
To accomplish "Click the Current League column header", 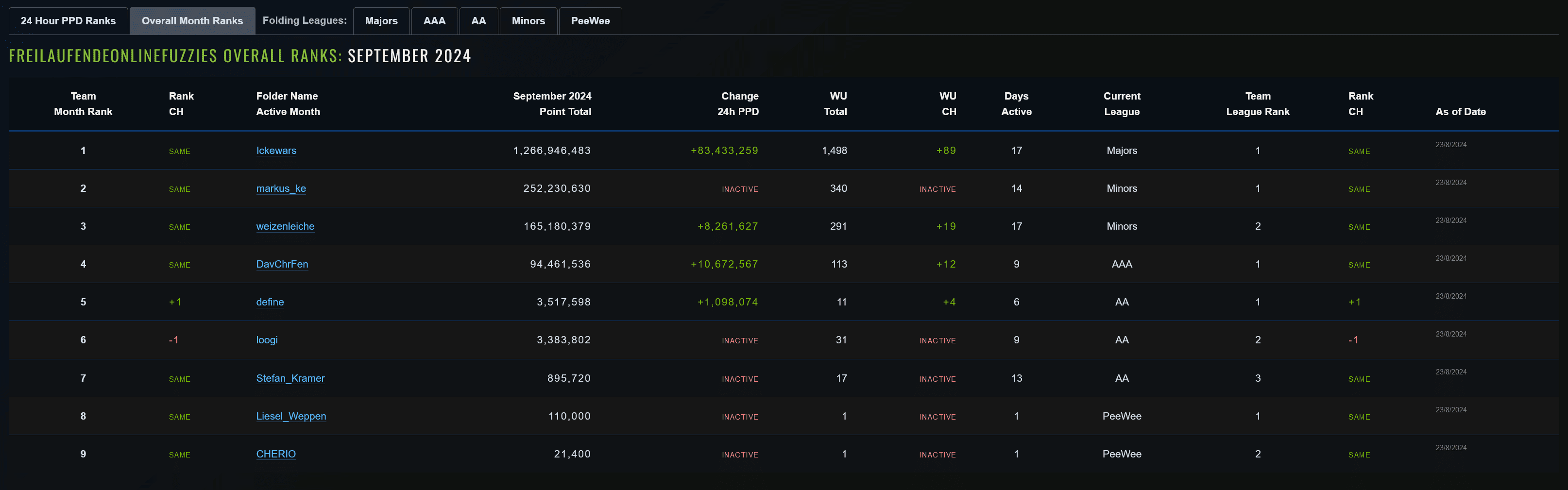I will coord(1122,103).
